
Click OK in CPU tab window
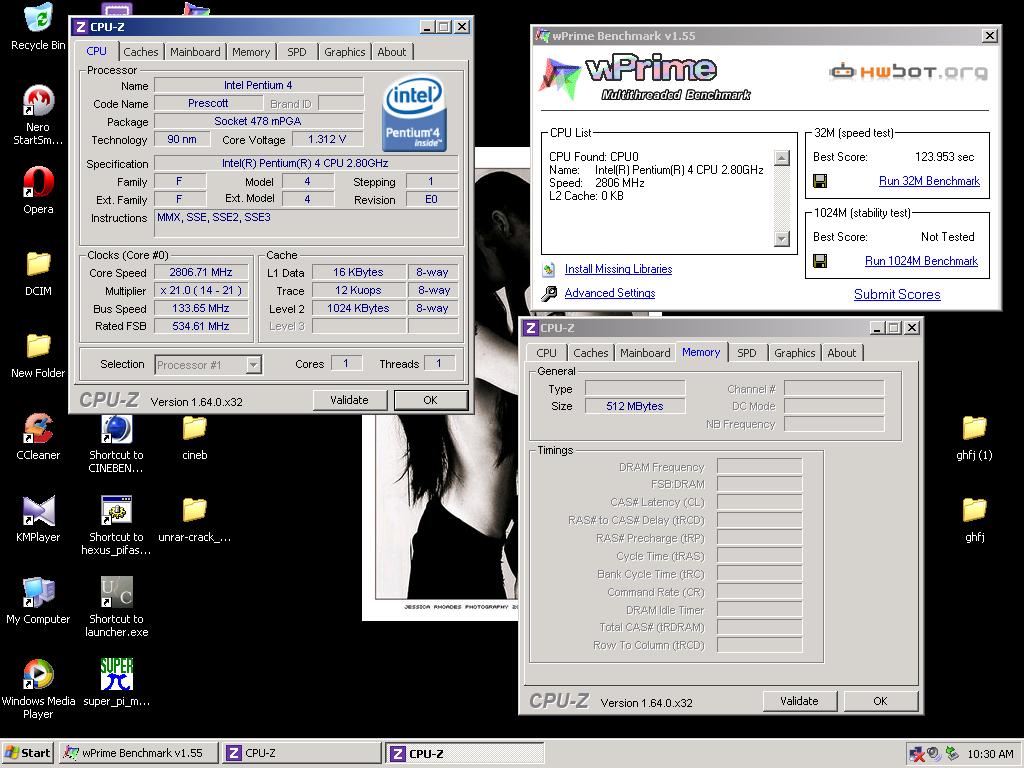(x=430, y=400)
